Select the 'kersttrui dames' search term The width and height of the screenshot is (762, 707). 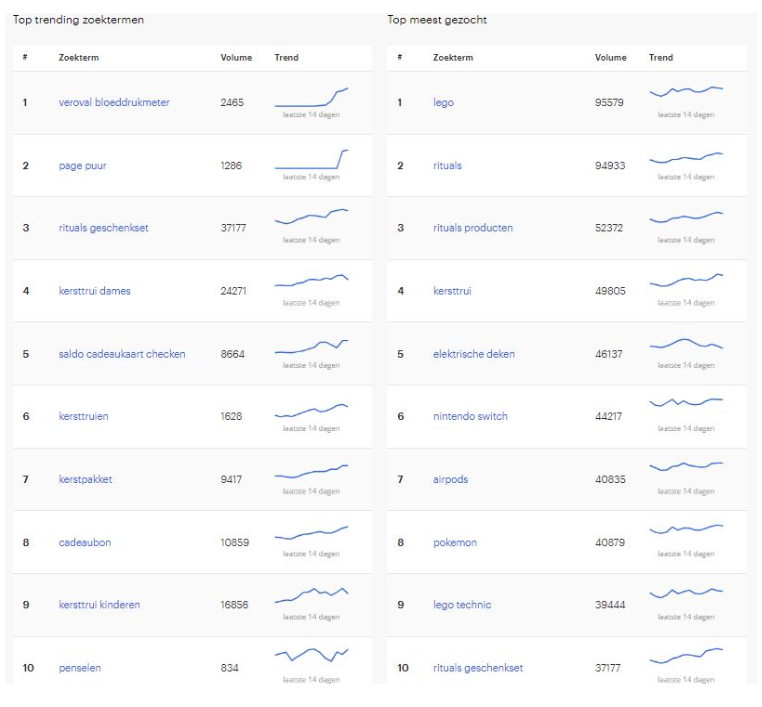click(94, 291)
